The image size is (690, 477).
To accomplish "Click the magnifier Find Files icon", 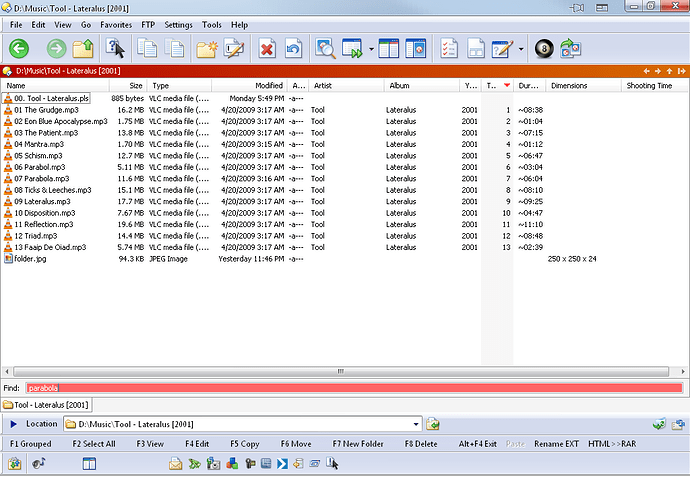I will pyautogui.click(x=325, y=48).
